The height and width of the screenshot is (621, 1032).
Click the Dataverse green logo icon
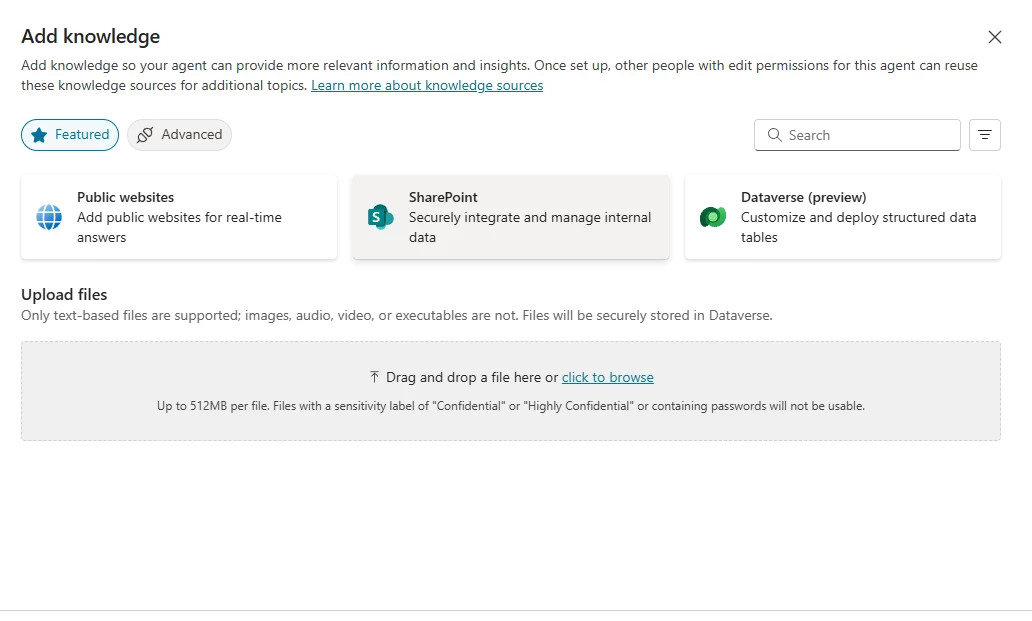point(713,217)
